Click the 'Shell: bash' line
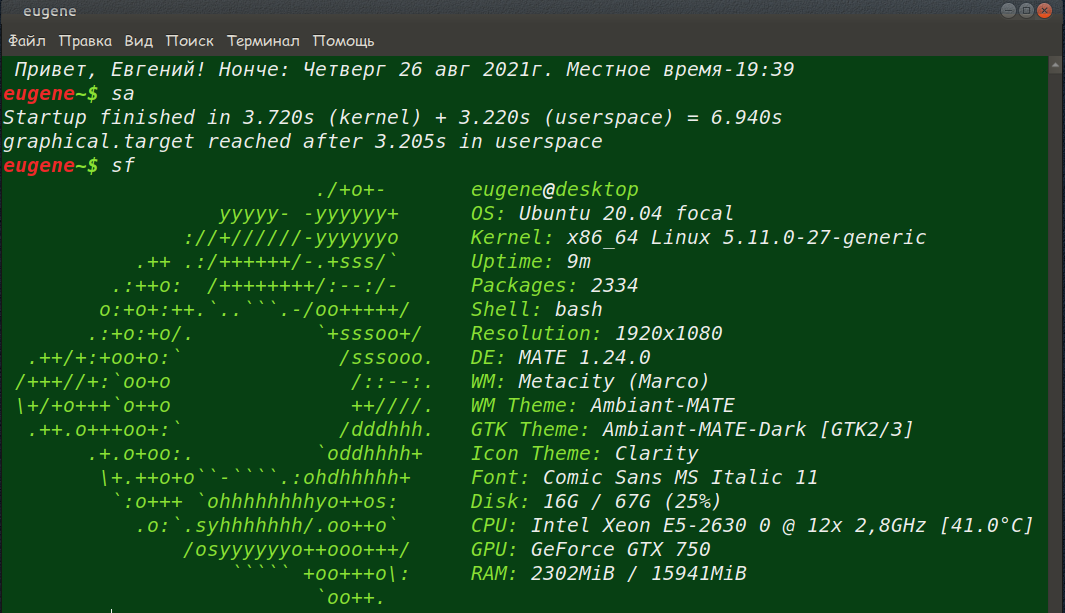1065x613 pixels. (x=537, y=310)
